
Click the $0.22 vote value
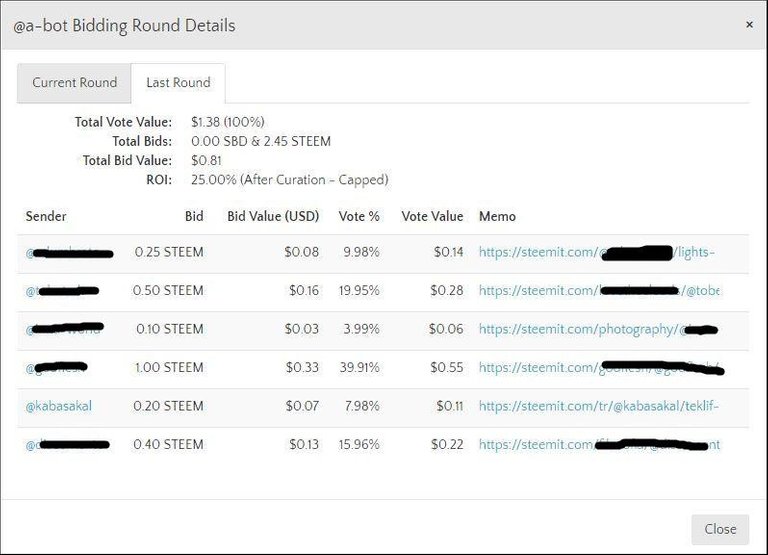[447, 445]
